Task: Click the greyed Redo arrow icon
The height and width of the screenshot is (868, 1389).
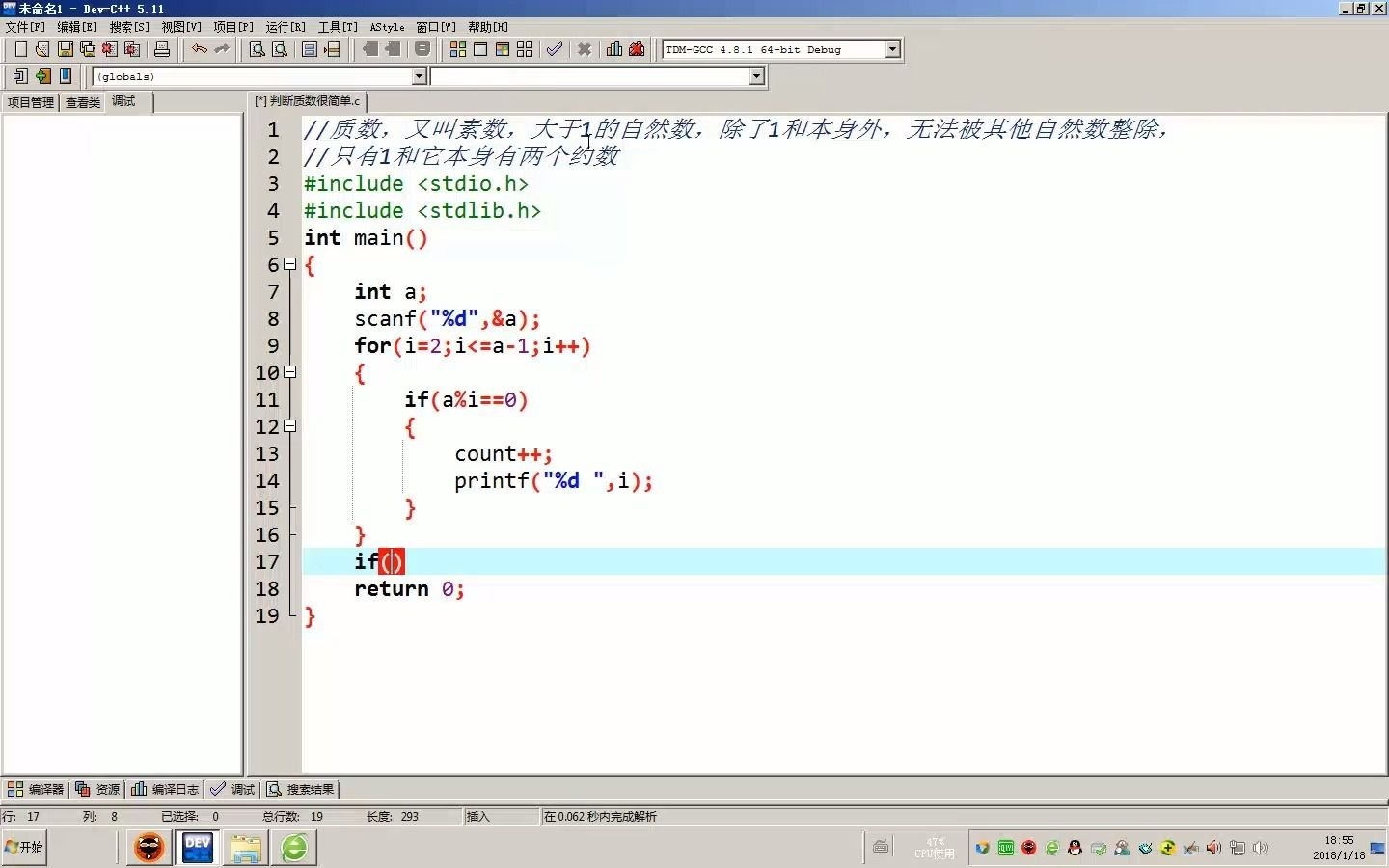Action: (222, 49)
